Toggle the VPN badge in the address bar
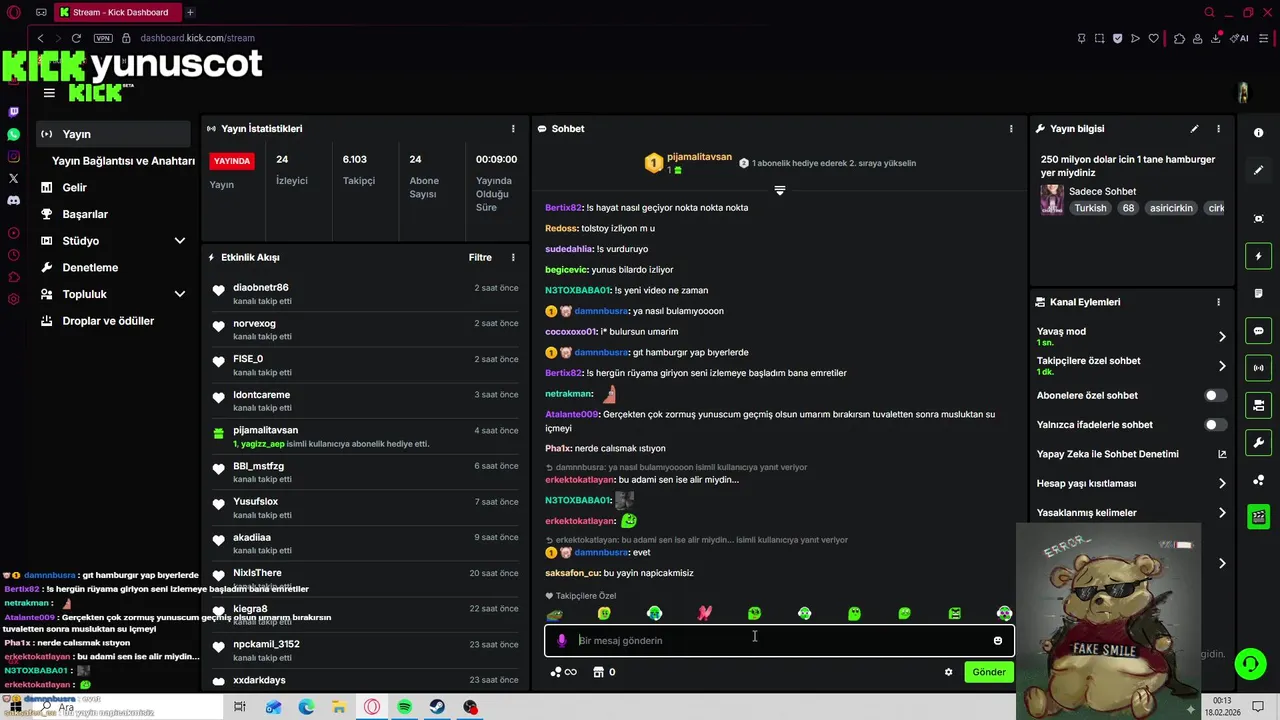Image resolution: width=1280 pixels, height=720 pixels. [103, 38]
